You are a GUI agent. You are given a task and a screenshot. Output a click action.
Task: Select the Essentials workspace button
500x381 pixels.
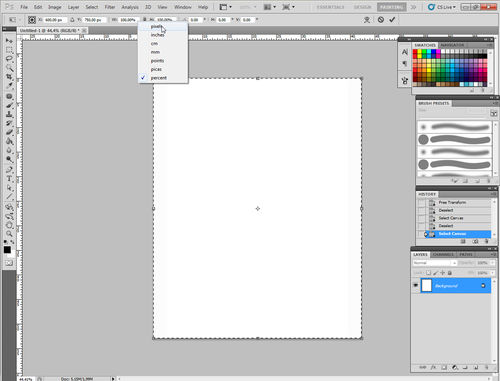pos(330,7)
